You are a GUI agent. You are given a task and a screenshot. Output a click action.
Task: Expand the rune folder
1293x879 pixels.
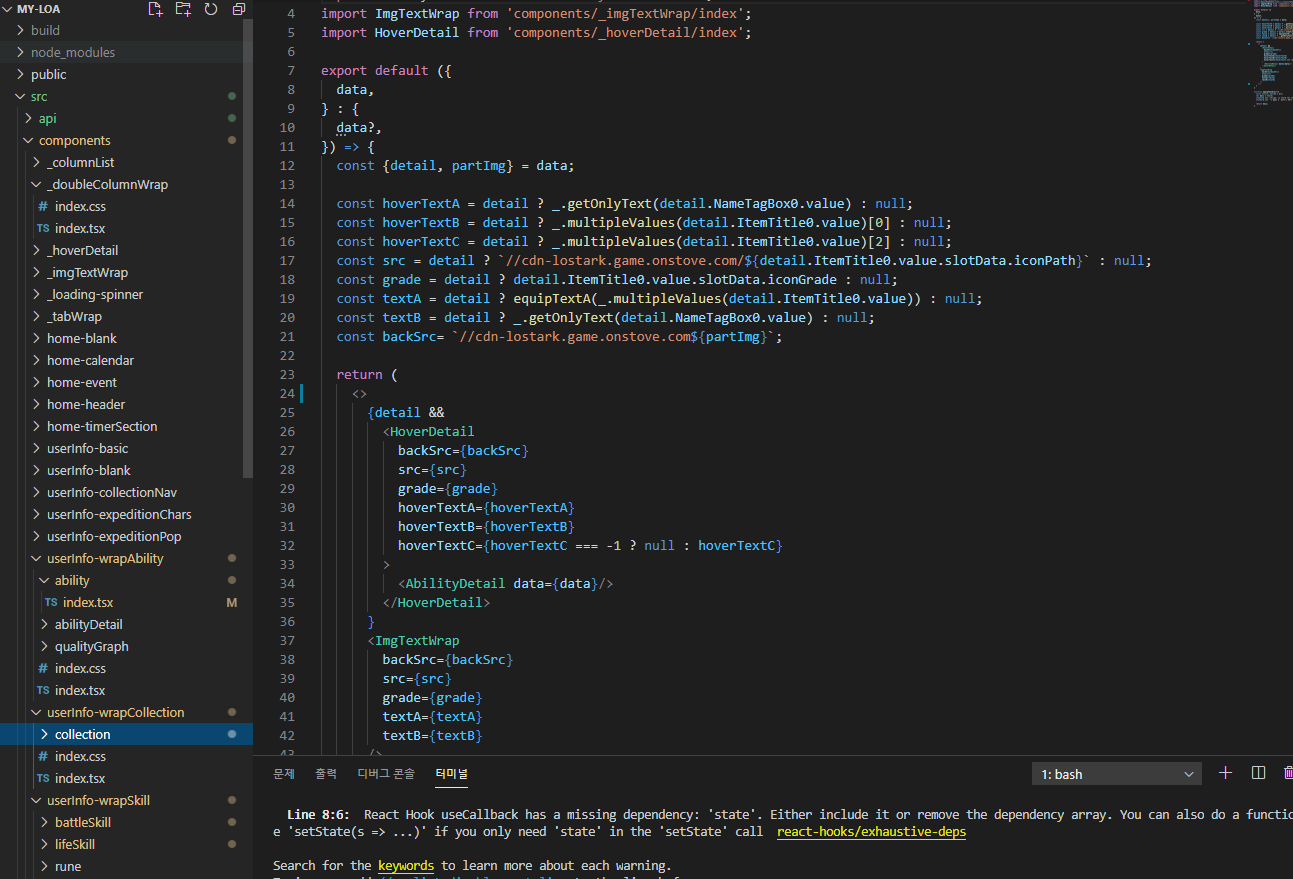tap(124, 866)
